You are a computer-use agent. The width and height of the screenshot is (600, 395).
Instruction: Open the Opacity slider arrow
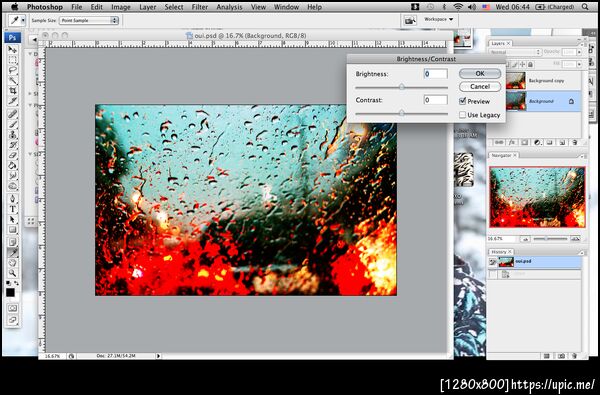[x=579, y=52]
